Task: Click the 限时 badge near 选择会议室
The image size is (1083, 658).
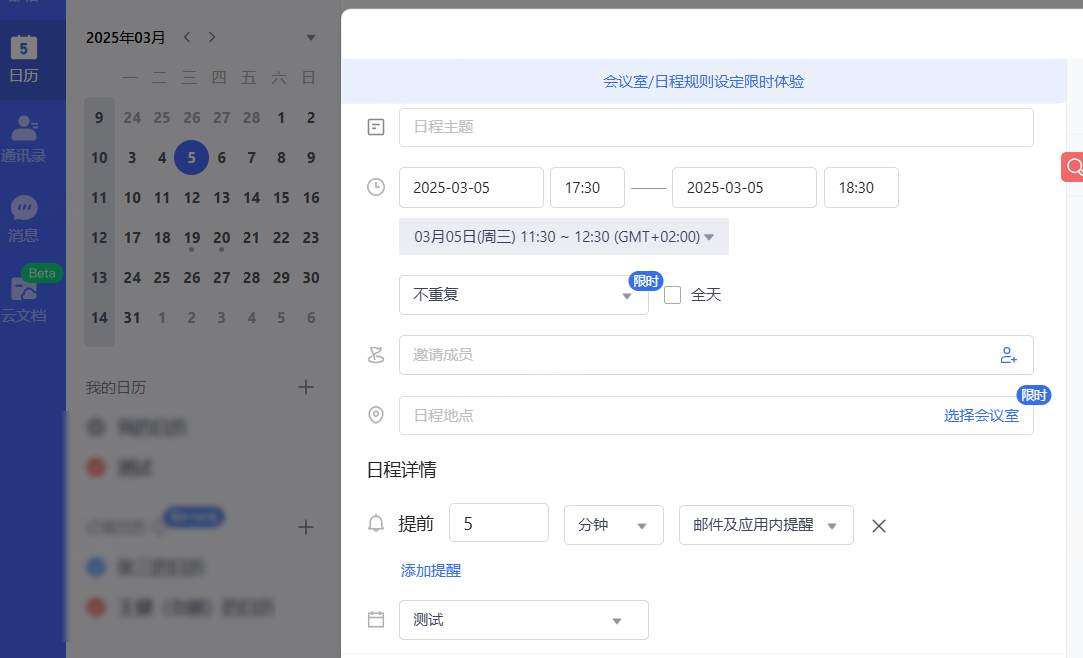Action: pos(1034,395)
